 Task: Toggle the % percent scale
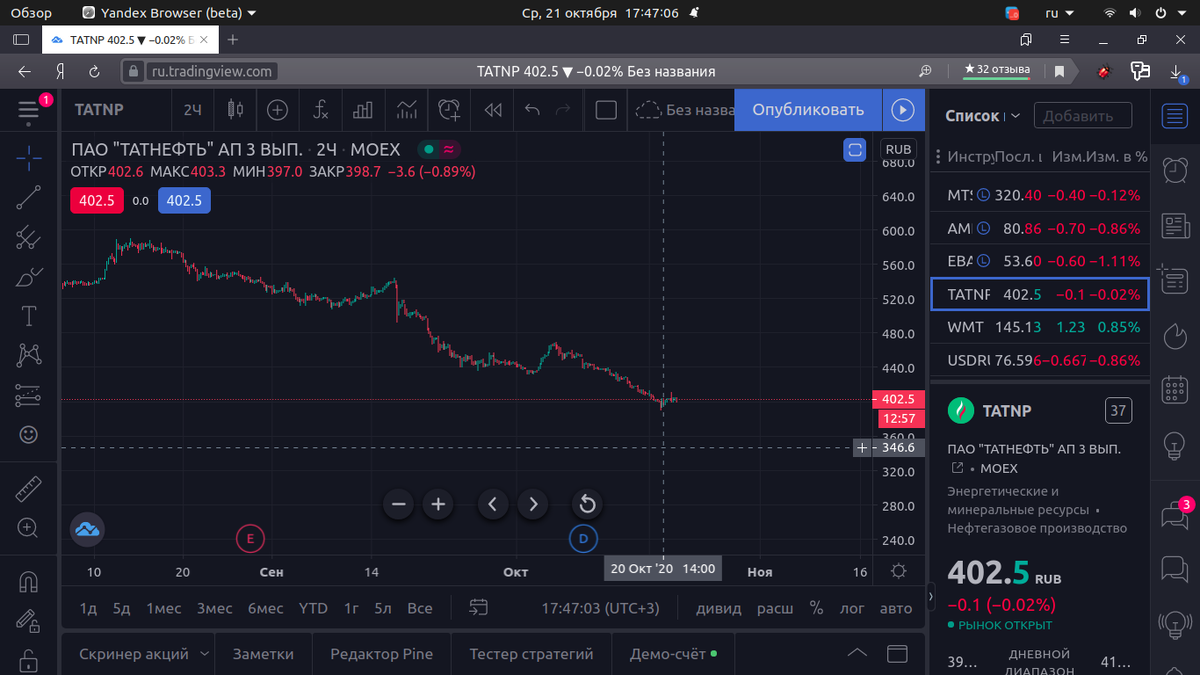(x=817, y=608)
